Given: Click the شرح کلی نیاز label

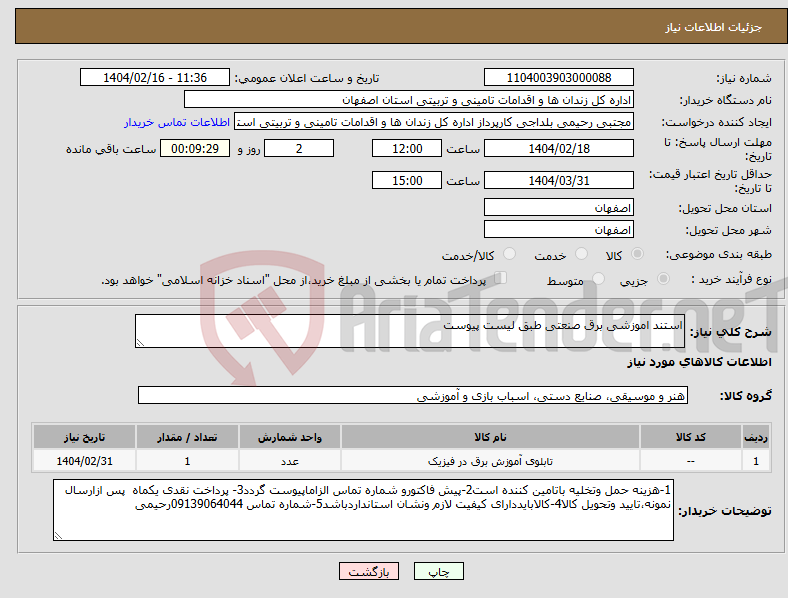Looking at the screenshot, I should pos(730,332).
